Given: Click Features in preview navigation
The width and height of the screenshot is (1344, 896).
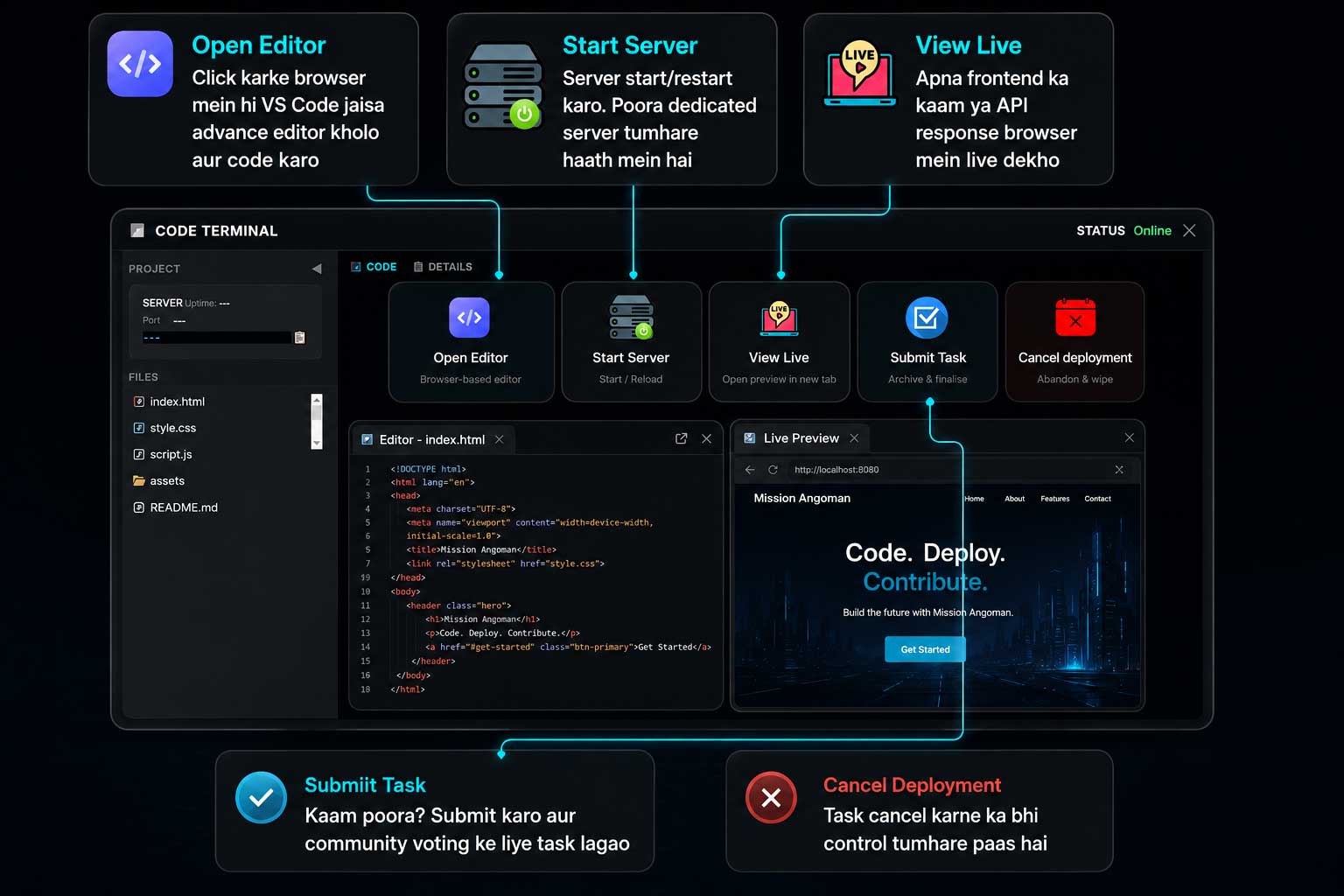Looking at the screenshot, I should [1055, 499].
